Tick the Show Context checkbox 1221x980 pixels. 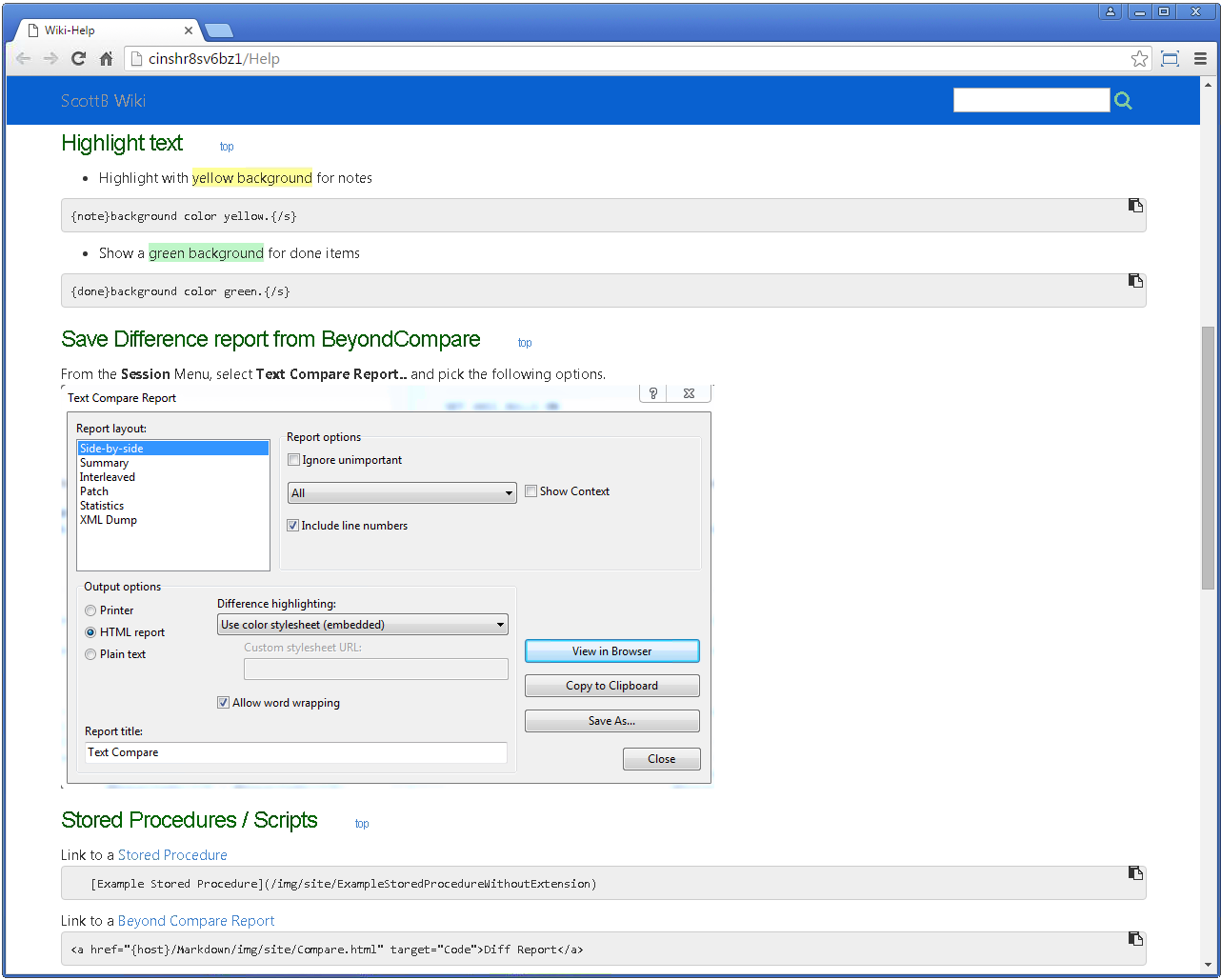[x=531, y=491]
